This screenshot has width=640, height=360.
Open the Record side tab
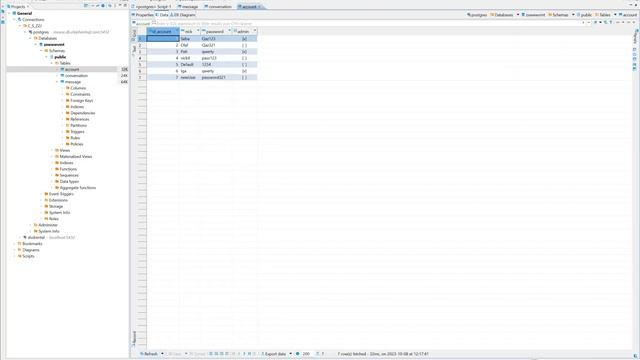(x=134, y=338)
